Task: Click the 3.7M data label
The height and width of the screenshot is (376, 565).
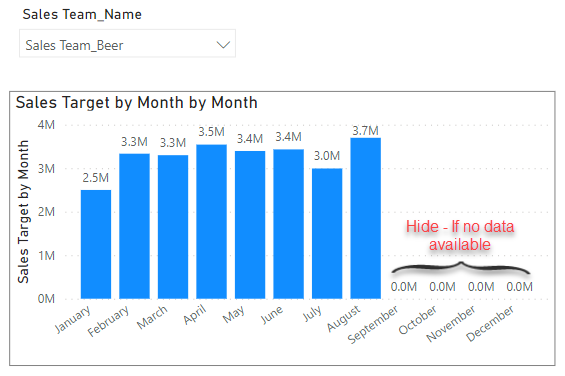Action: (365, 131)
